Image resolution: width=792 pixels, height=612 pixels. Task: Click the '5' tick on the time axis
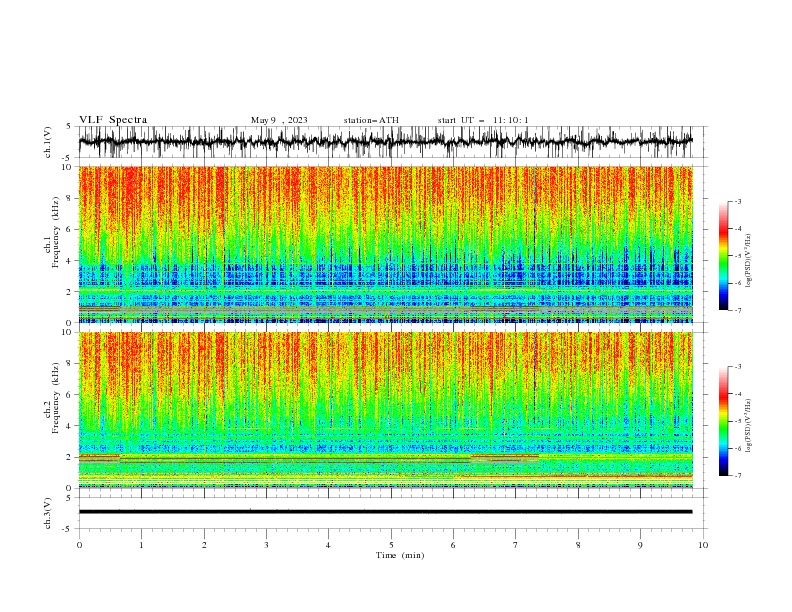point(391,545)
